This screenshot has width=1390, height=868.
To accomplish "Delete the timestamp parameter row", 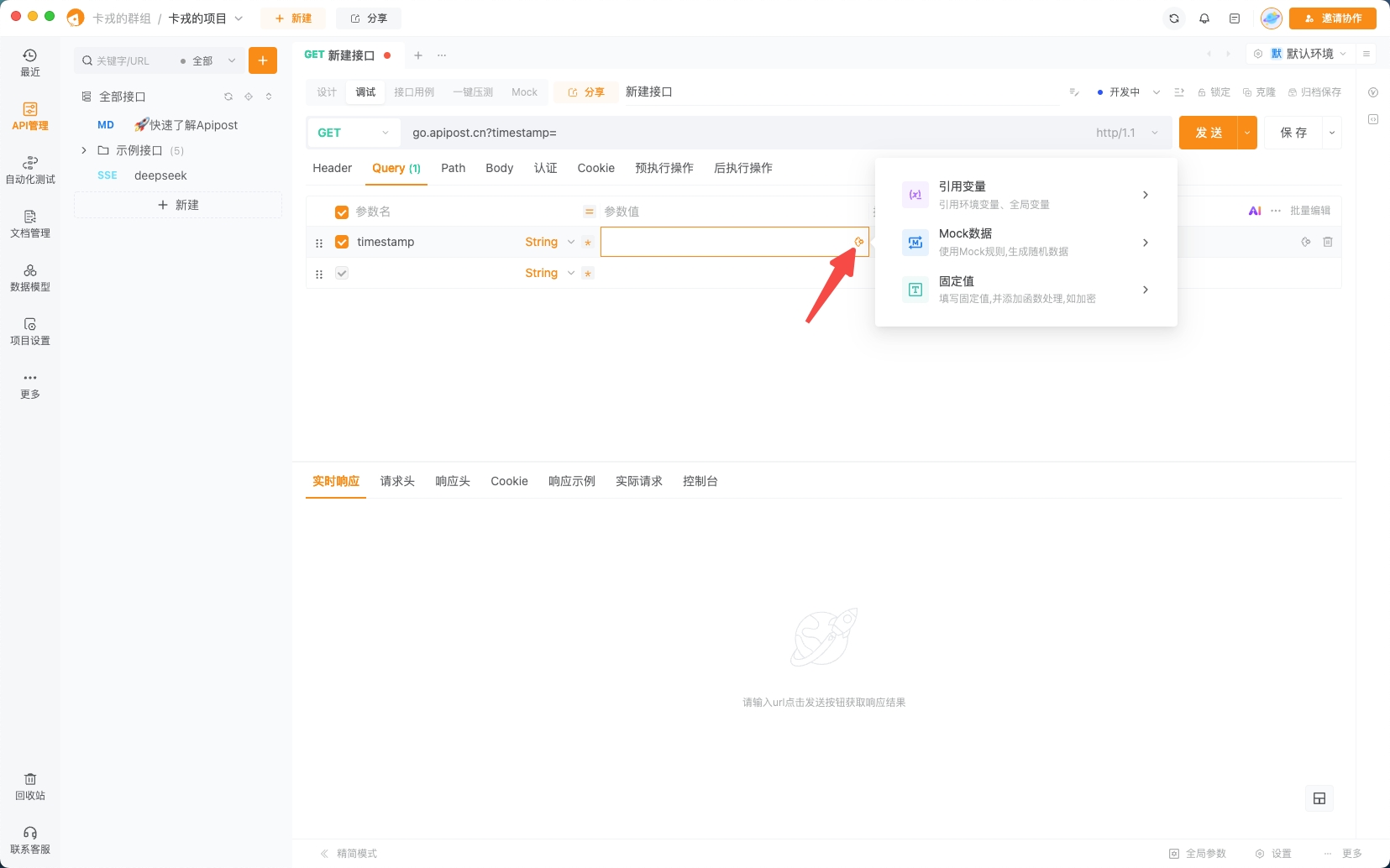I will click(x=1328, y=242).
